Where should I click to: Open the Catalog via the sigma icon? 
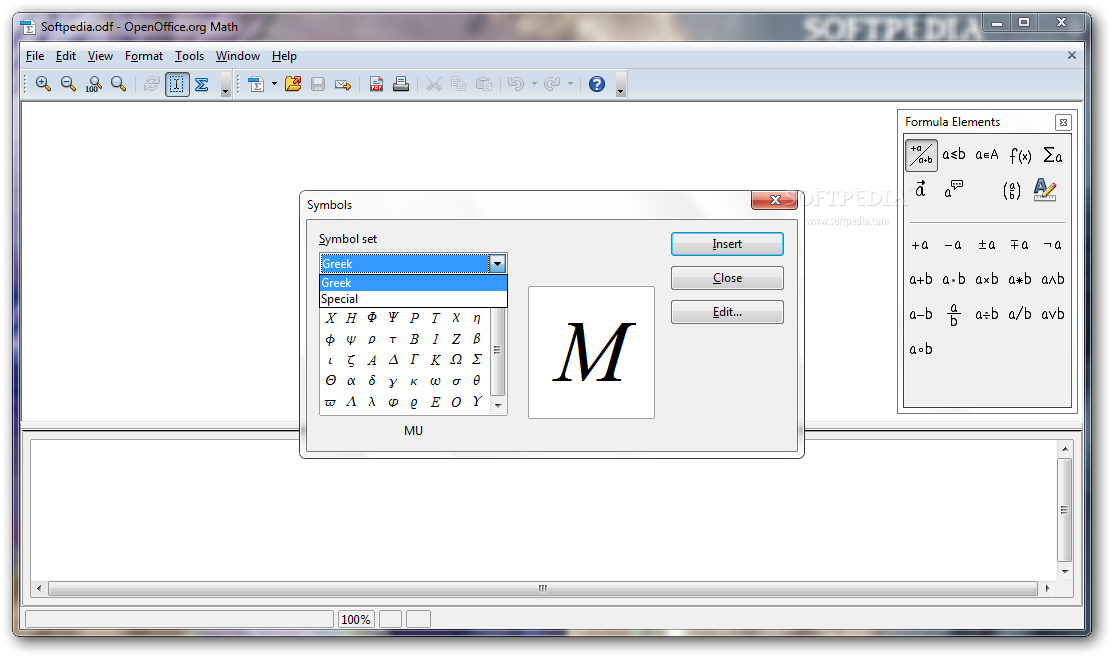click(201, 84)
